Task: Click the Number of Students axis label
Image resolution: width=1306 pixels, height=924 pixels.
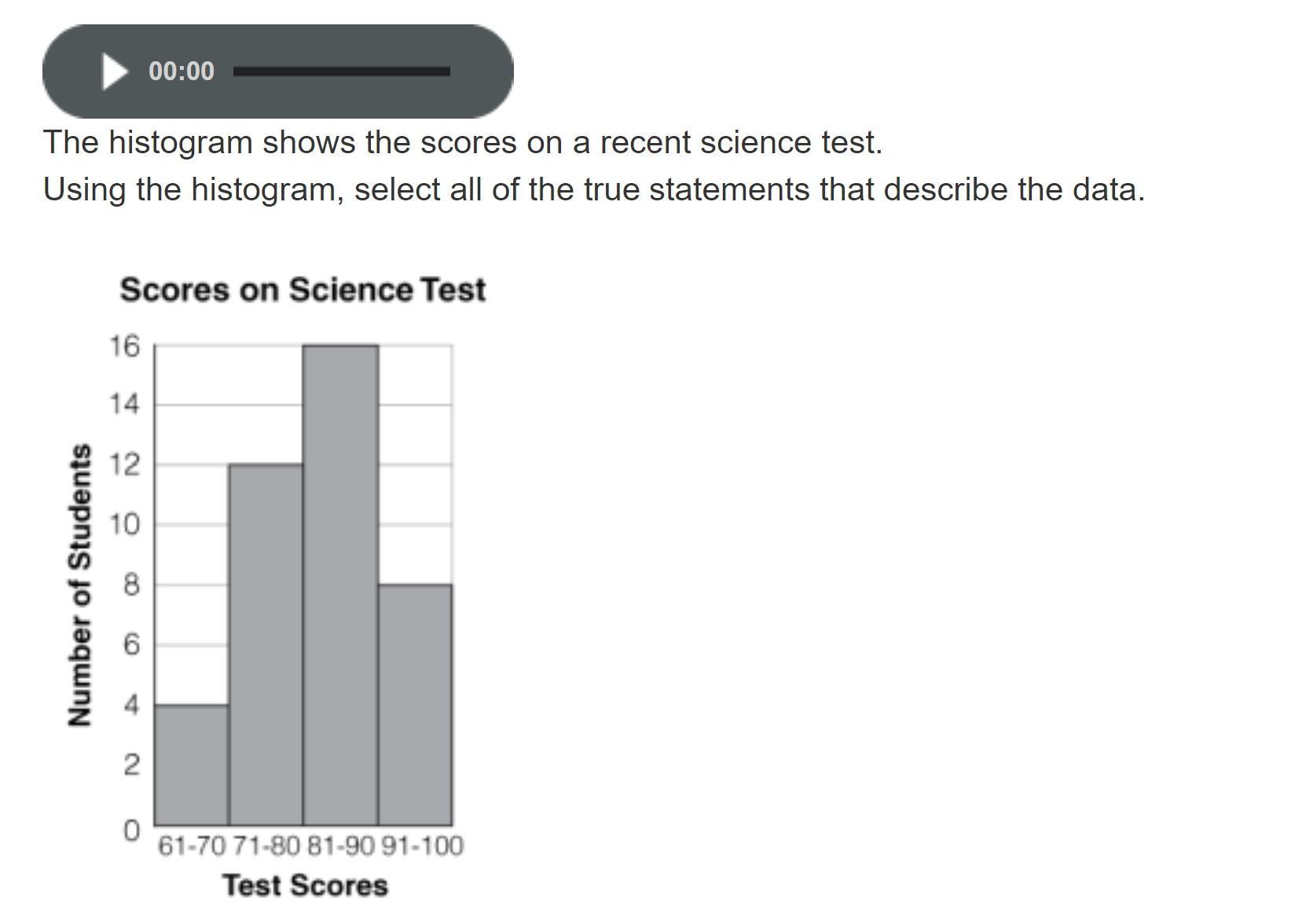Action: click(79, 585)
